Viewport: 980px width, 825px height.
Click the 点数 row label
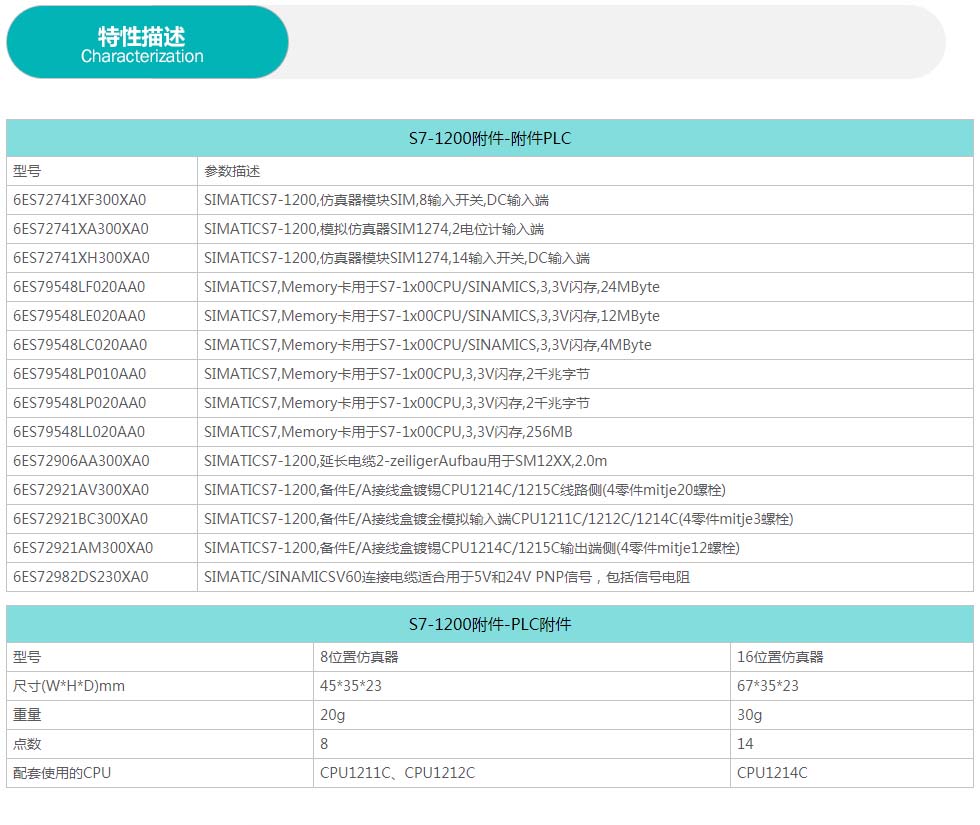point(27,744)
